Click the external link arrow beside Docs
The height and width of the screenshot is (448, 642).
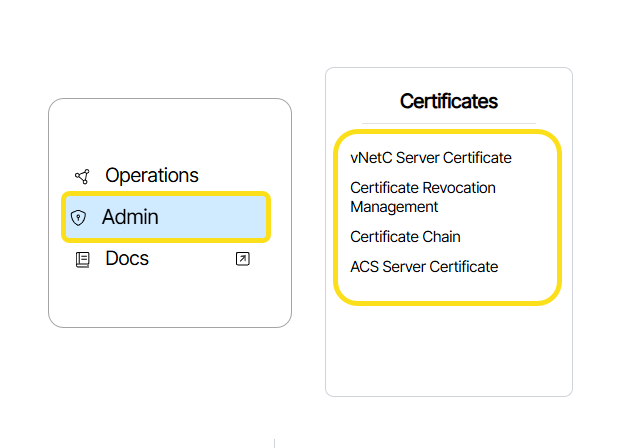[242, 259]
